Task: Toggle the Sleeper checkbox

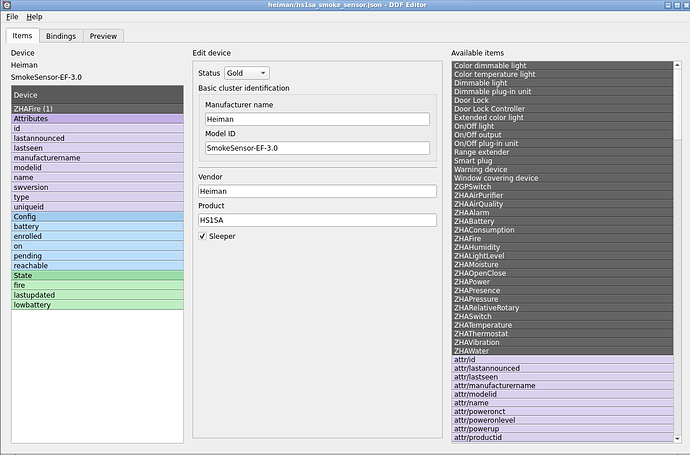Action: coord(202,236)
